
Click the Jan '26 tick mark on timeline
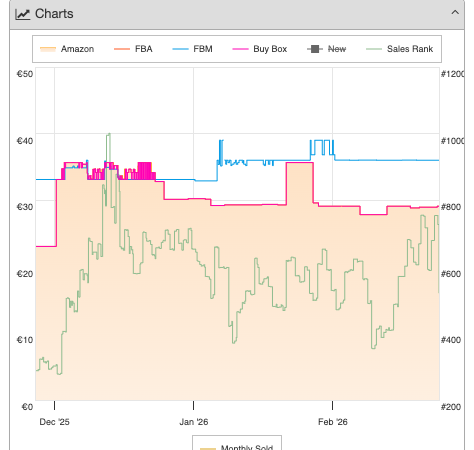click(x=193, y=406)
